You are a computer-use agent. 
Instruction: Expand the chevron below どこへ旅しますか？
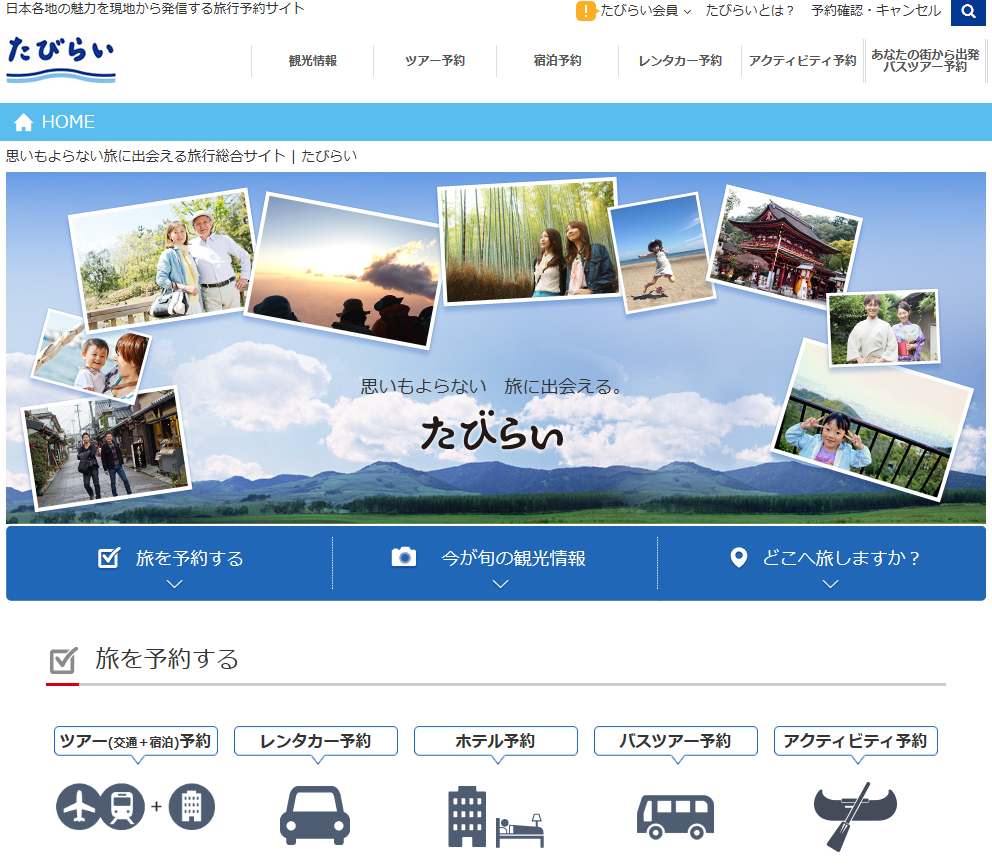(831, 584)
